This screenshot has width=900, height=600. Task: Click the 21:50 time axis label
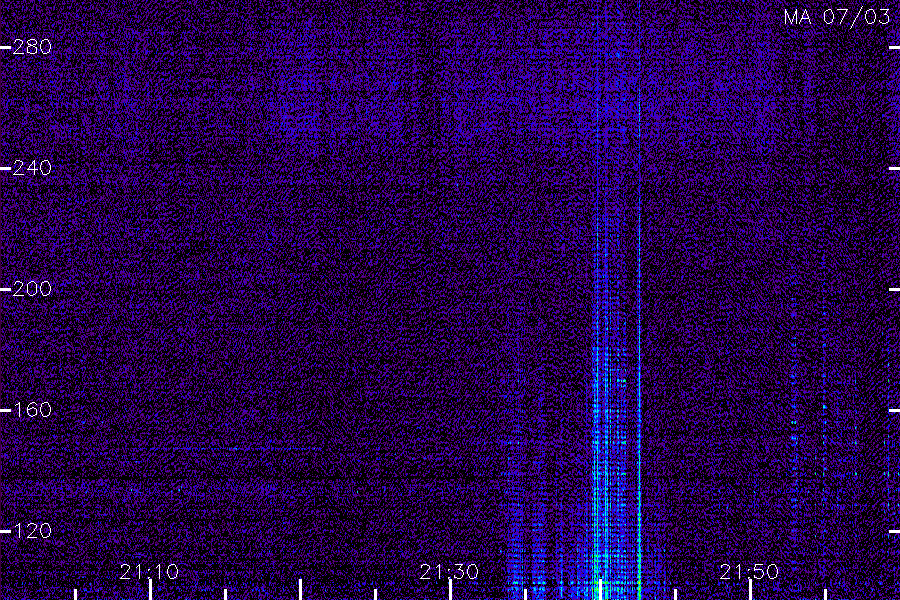click(749, 572)
